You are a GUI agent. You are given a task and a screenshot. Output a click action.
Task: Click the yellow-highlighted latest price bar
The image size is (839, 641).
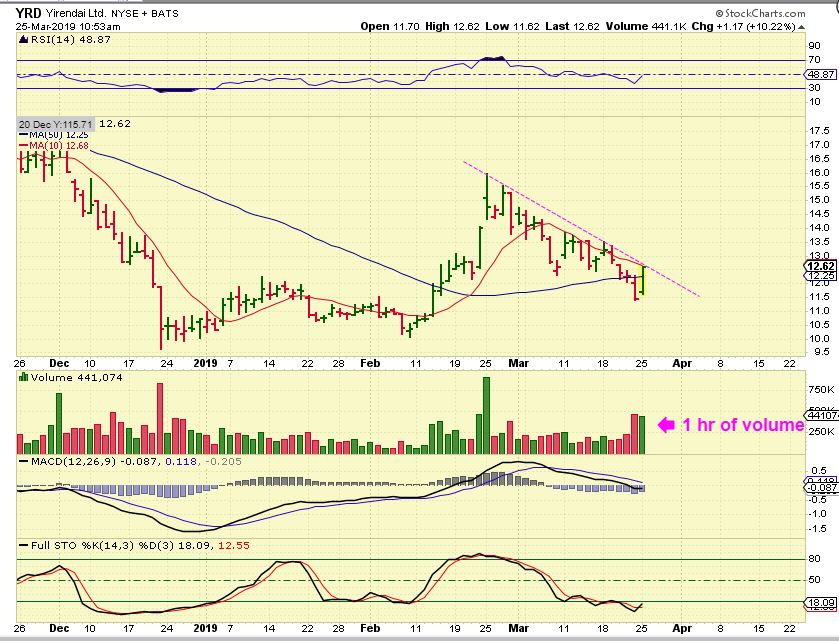644,280
